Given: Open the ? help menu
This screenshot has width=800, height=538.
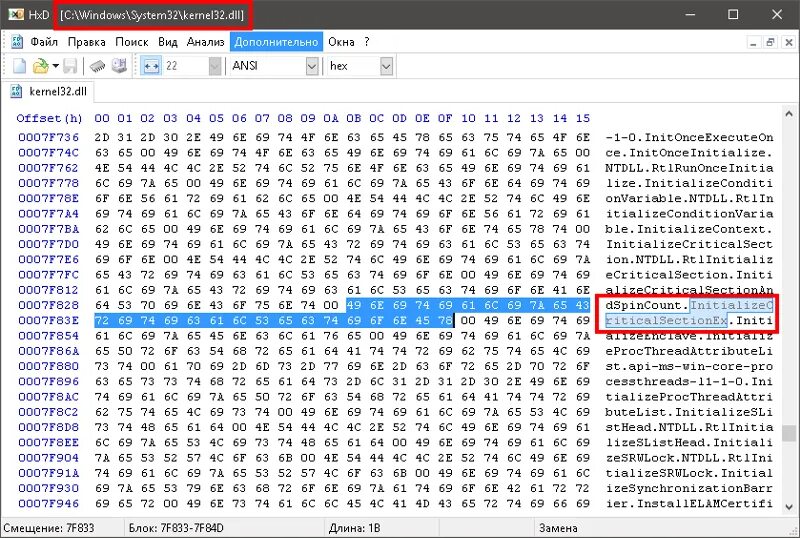Looking at the screenshot, I should point(366,42).
